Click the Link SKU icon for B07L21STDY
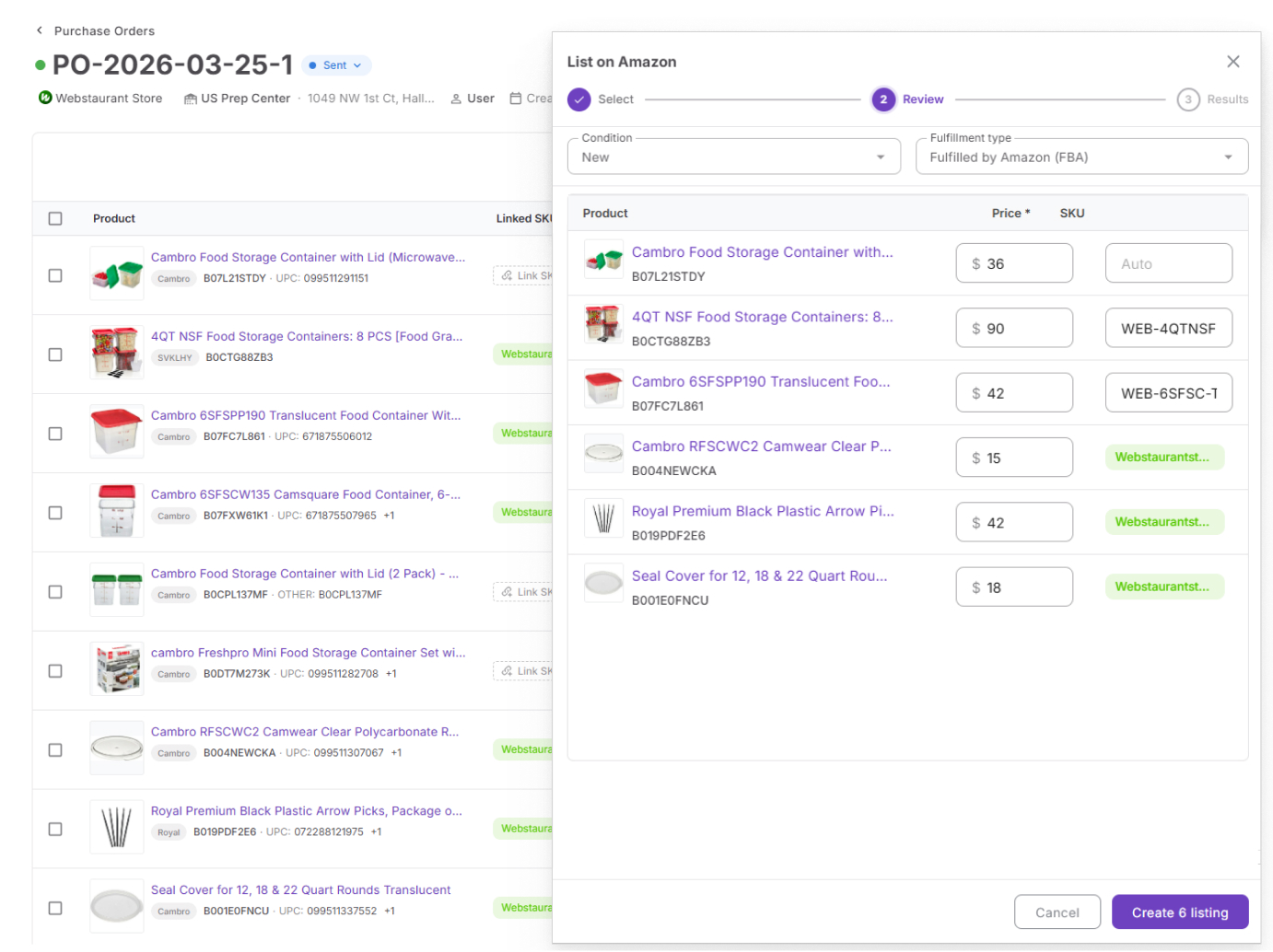This screenshot has width=1273, height=952. 506,274
